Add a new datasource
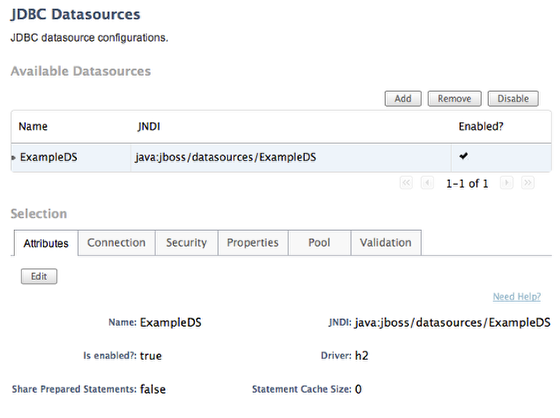Viewport: 560px width, 418px height. (x=403, y=99)
